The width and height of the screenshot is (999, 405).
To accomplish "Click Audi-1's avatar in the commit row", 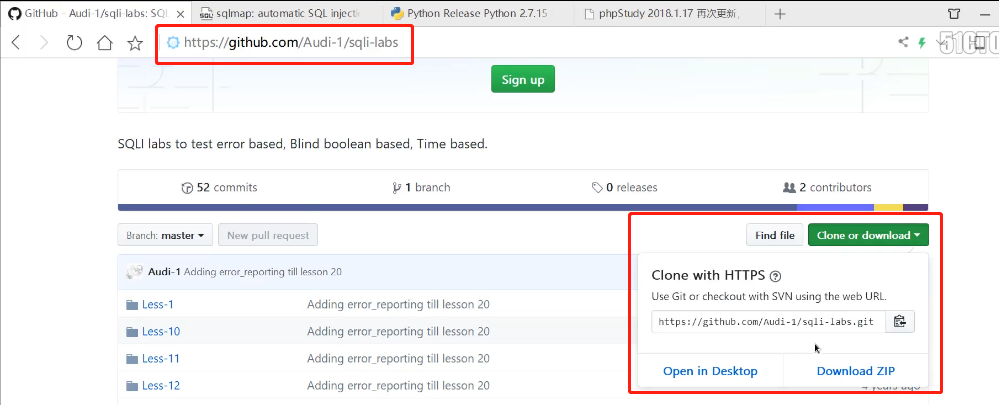I will click(134, 272).
